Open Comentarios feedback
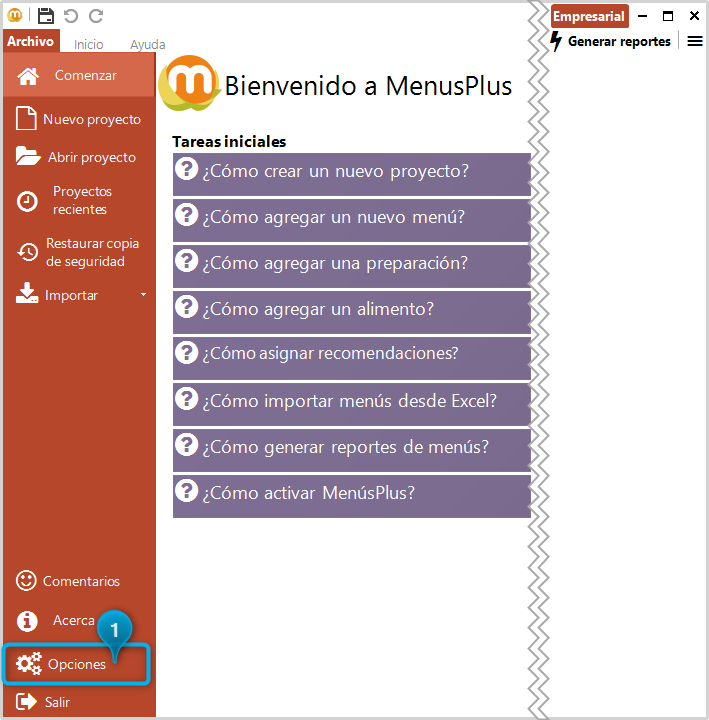 (79, 581)
